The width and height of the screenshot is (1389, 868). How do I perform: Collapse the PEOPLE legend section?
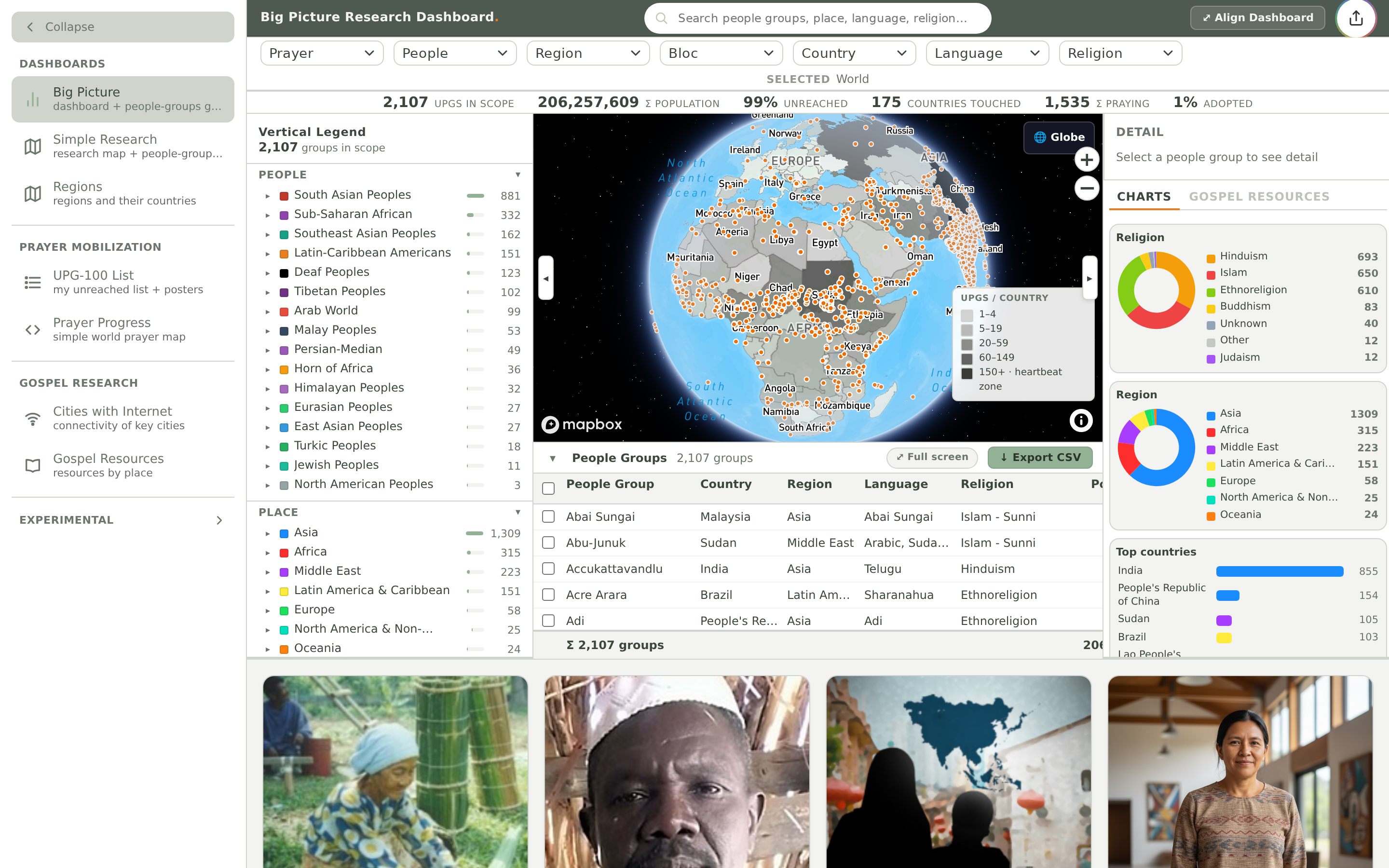[517, 175]
